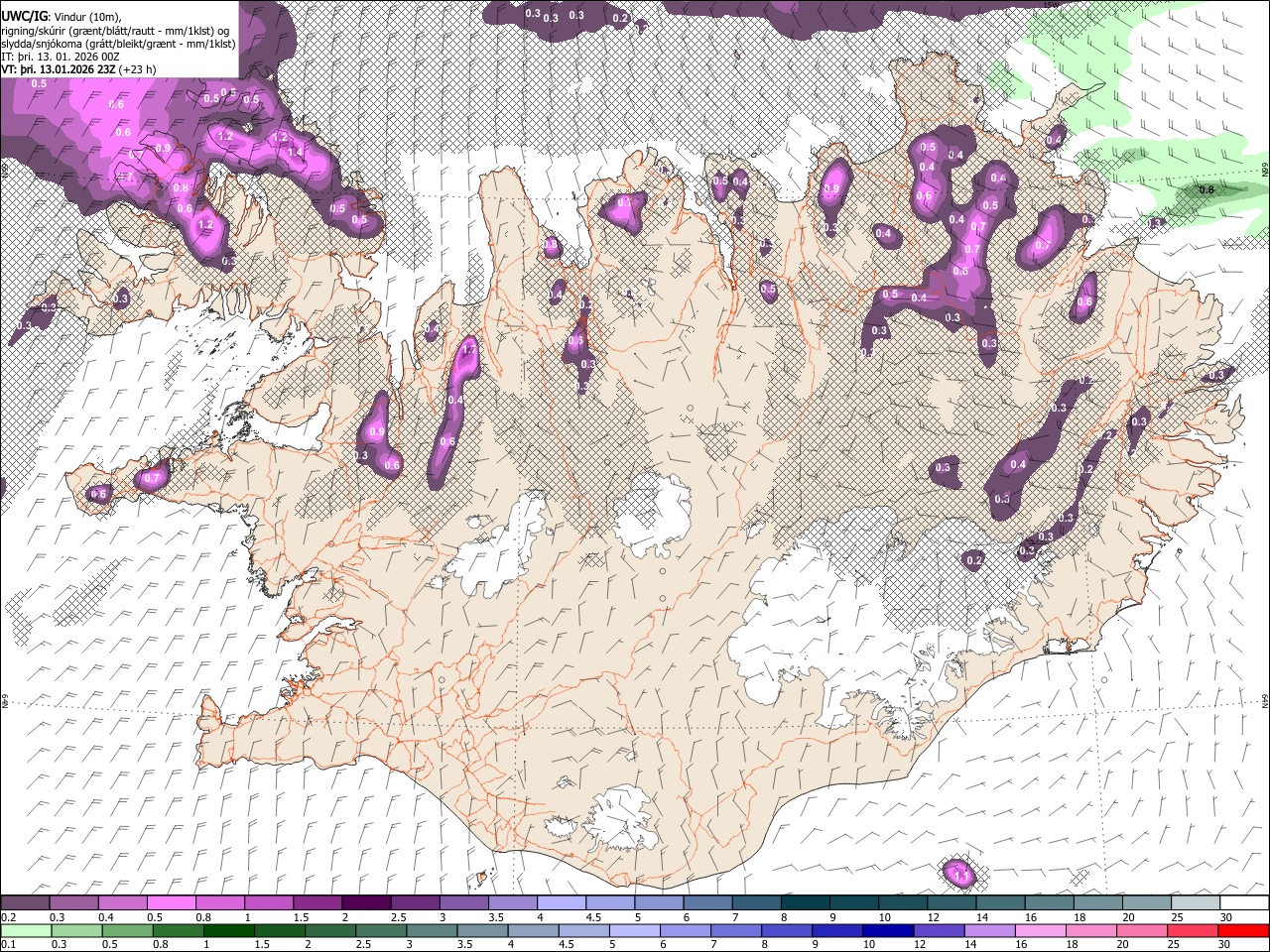Image resolution: width=1270 pixels, height=952 pixels.
Task: Pick the upper legend swatch between 0.2 and 0.3
Action: point(25,903)
